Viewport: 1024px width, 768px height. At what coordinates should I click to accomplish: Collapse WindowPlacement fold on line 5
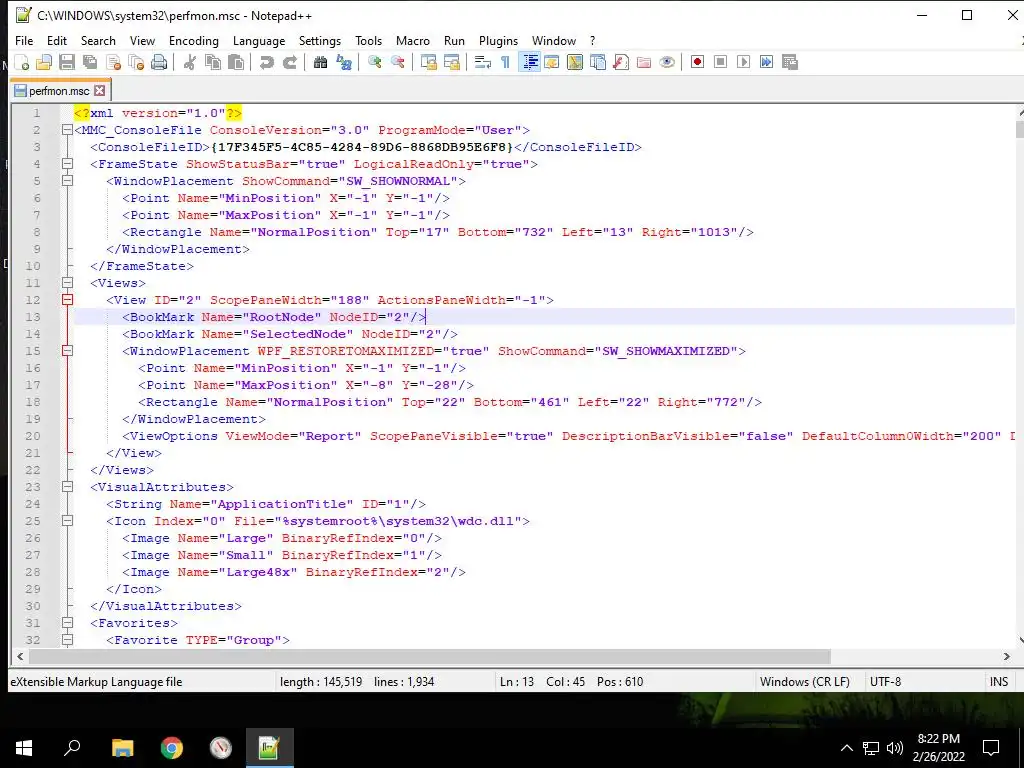pos(67,181)
